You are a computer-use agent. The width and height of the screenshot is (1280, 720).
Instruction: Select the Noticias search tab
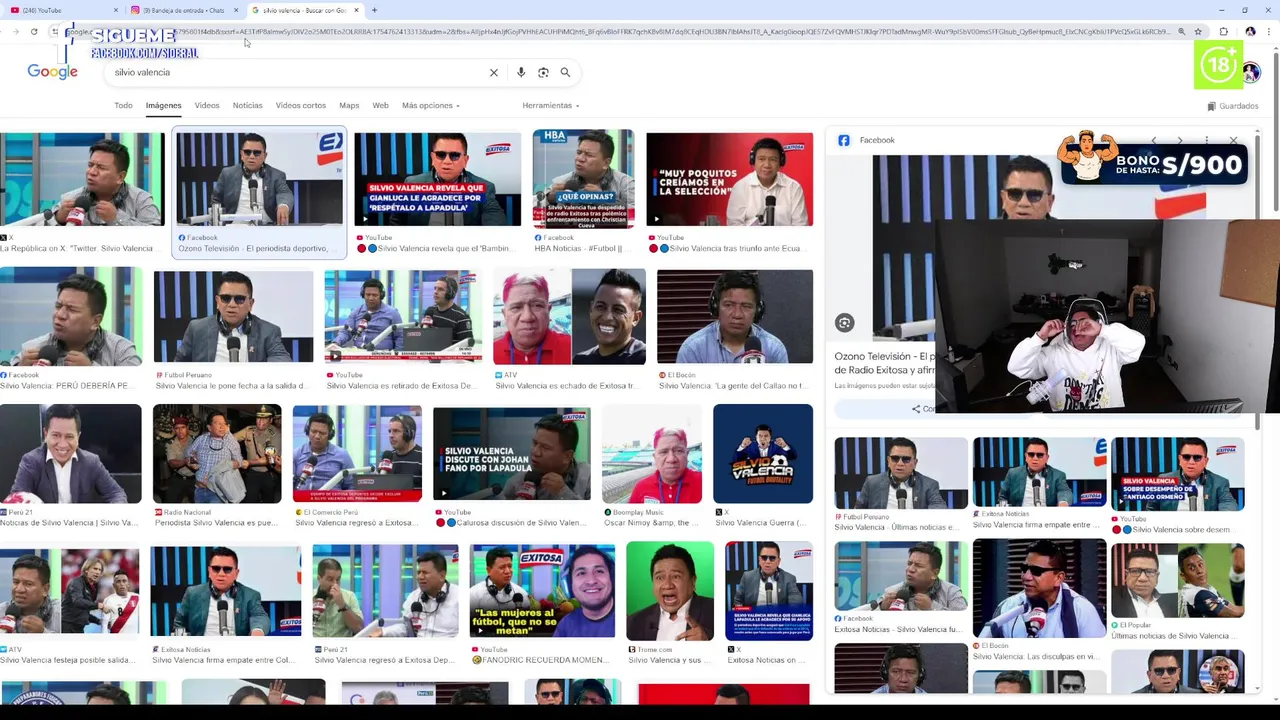coord(247,105)
